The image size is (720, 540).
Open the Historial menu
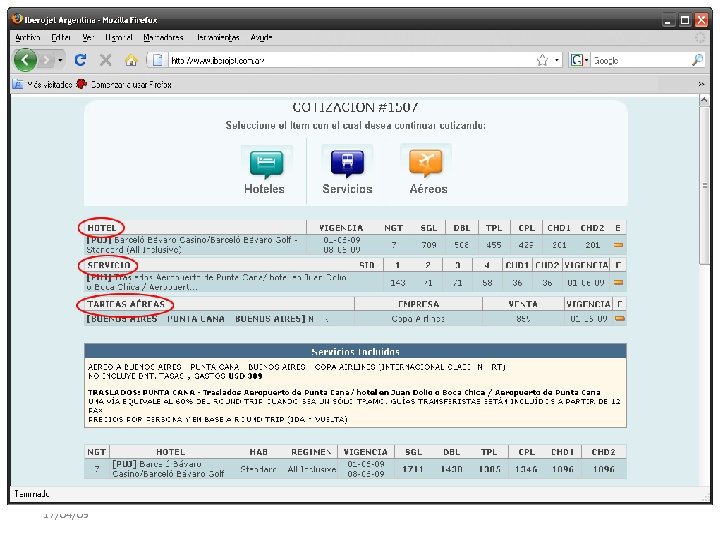coord(118,37)
